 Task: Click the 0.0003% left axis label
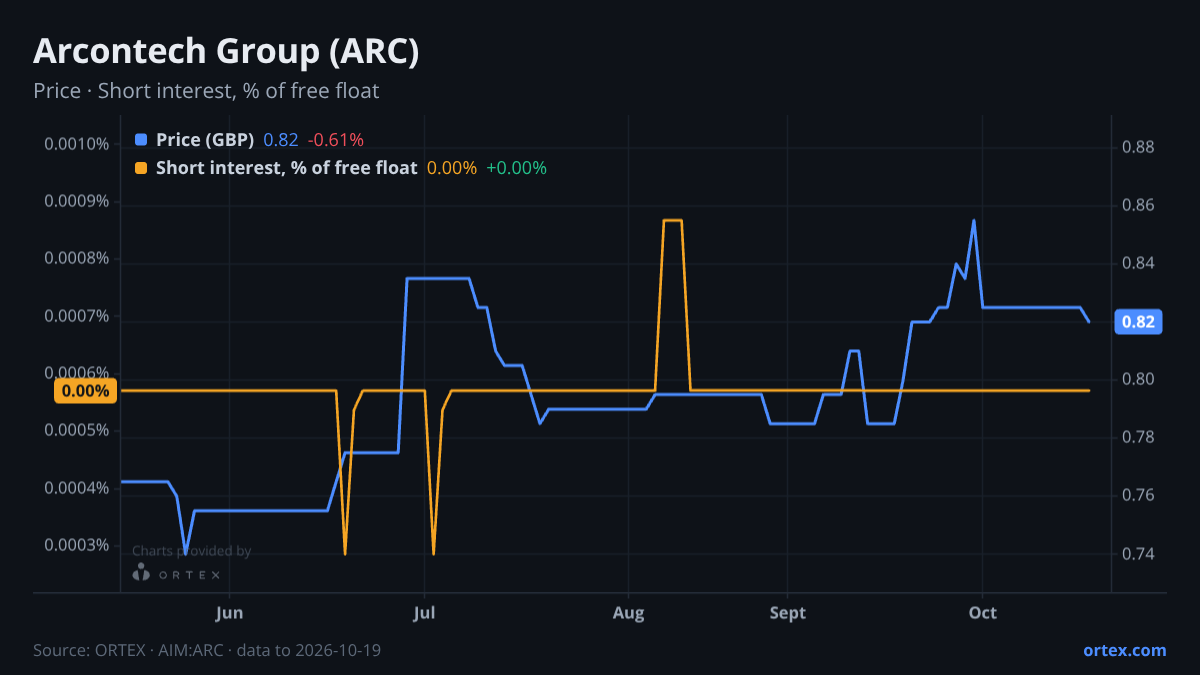76,546
